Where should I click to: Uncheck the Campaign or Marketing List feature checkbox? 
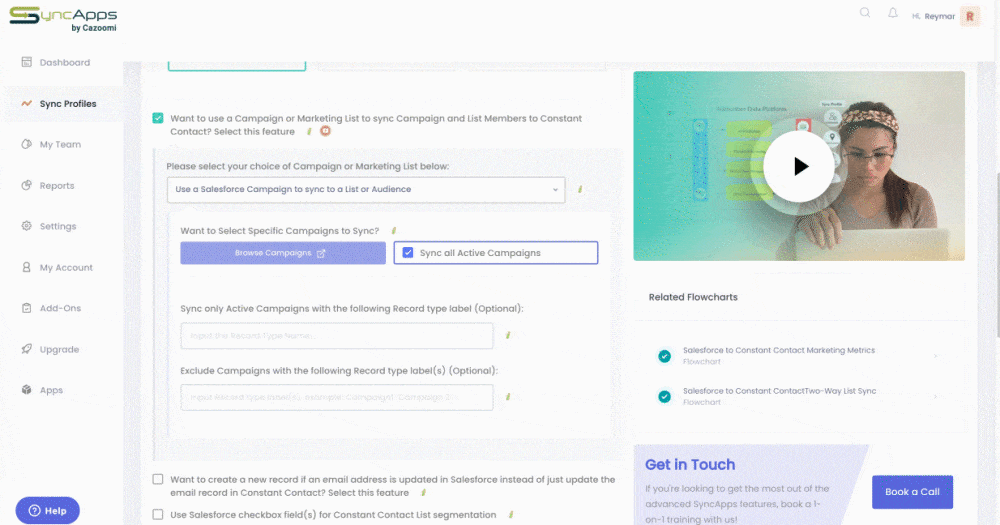pos(158,118)
